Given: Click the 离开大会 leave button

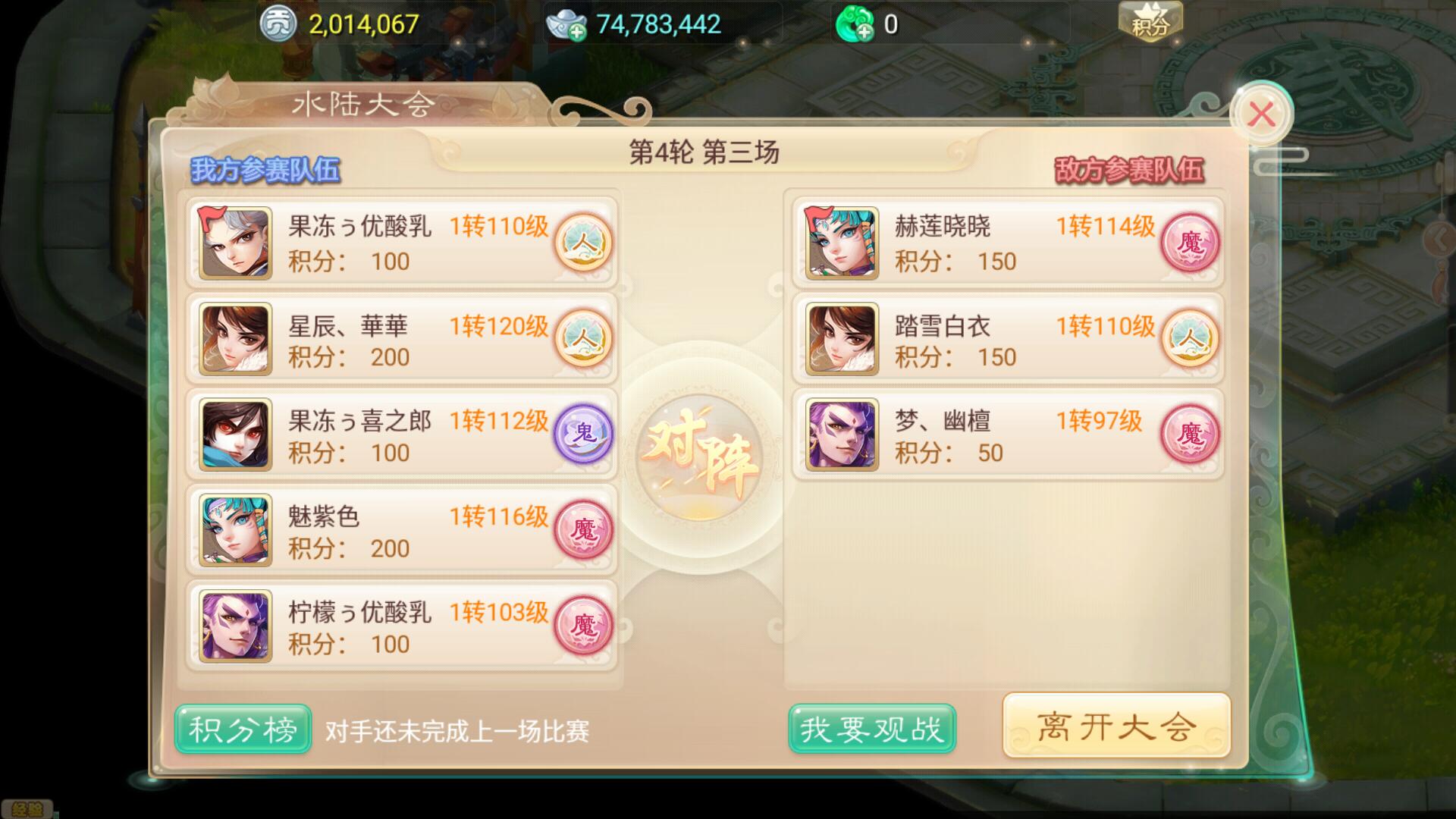Looking at the screenshot, I should pyautogui.click(x=1116, y=726).
